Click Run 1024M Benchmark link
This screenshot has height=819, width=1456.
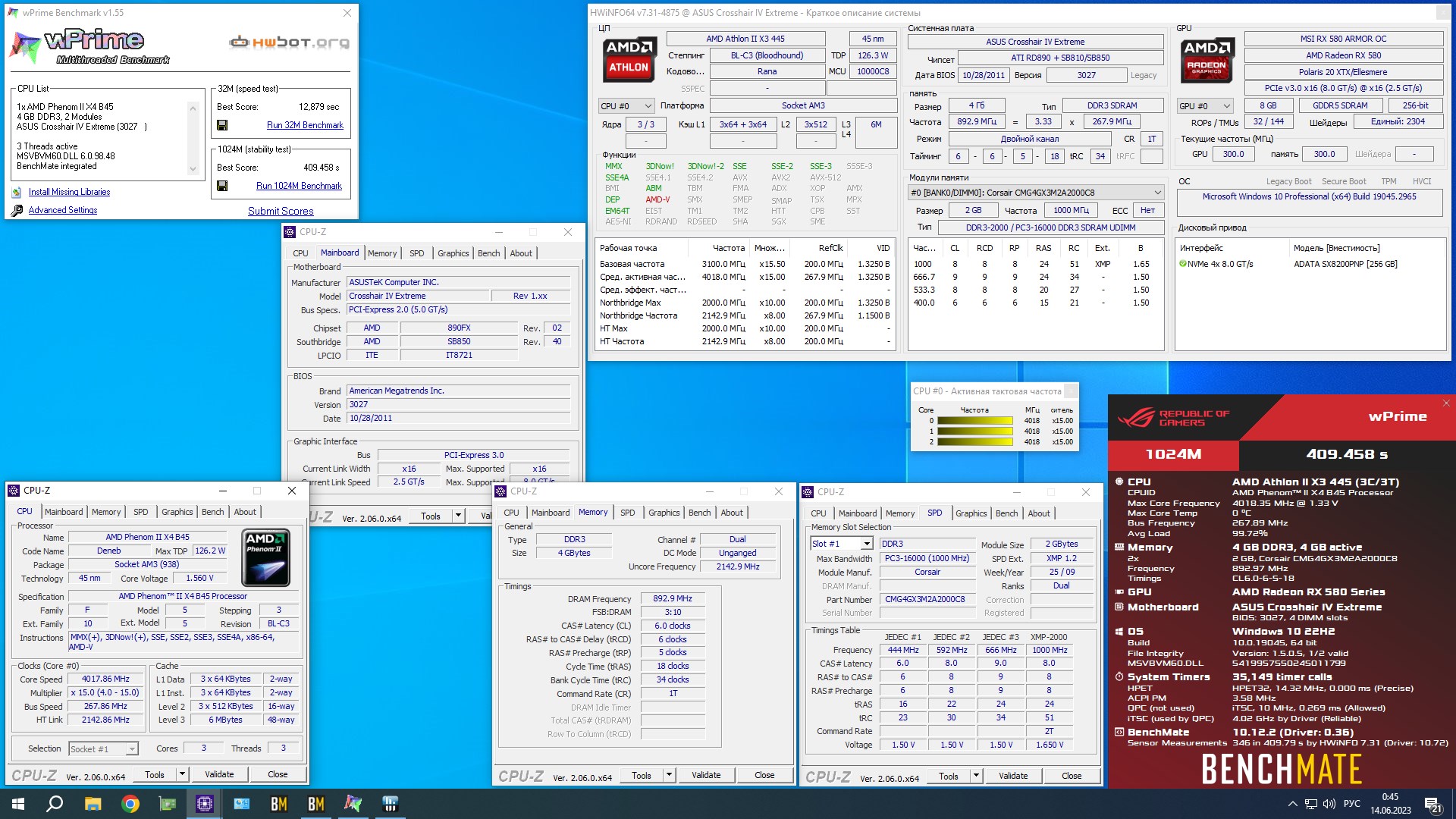299,186
